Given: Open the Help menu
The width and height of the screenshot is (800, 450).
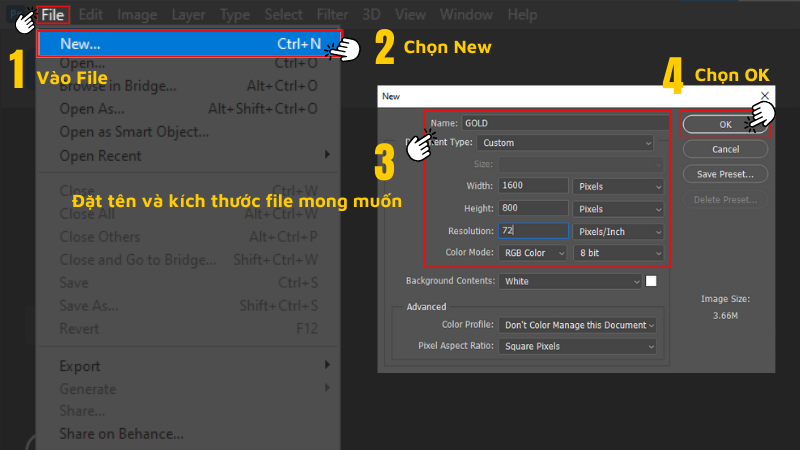Looking at the screenshot, I should (522, 15).
